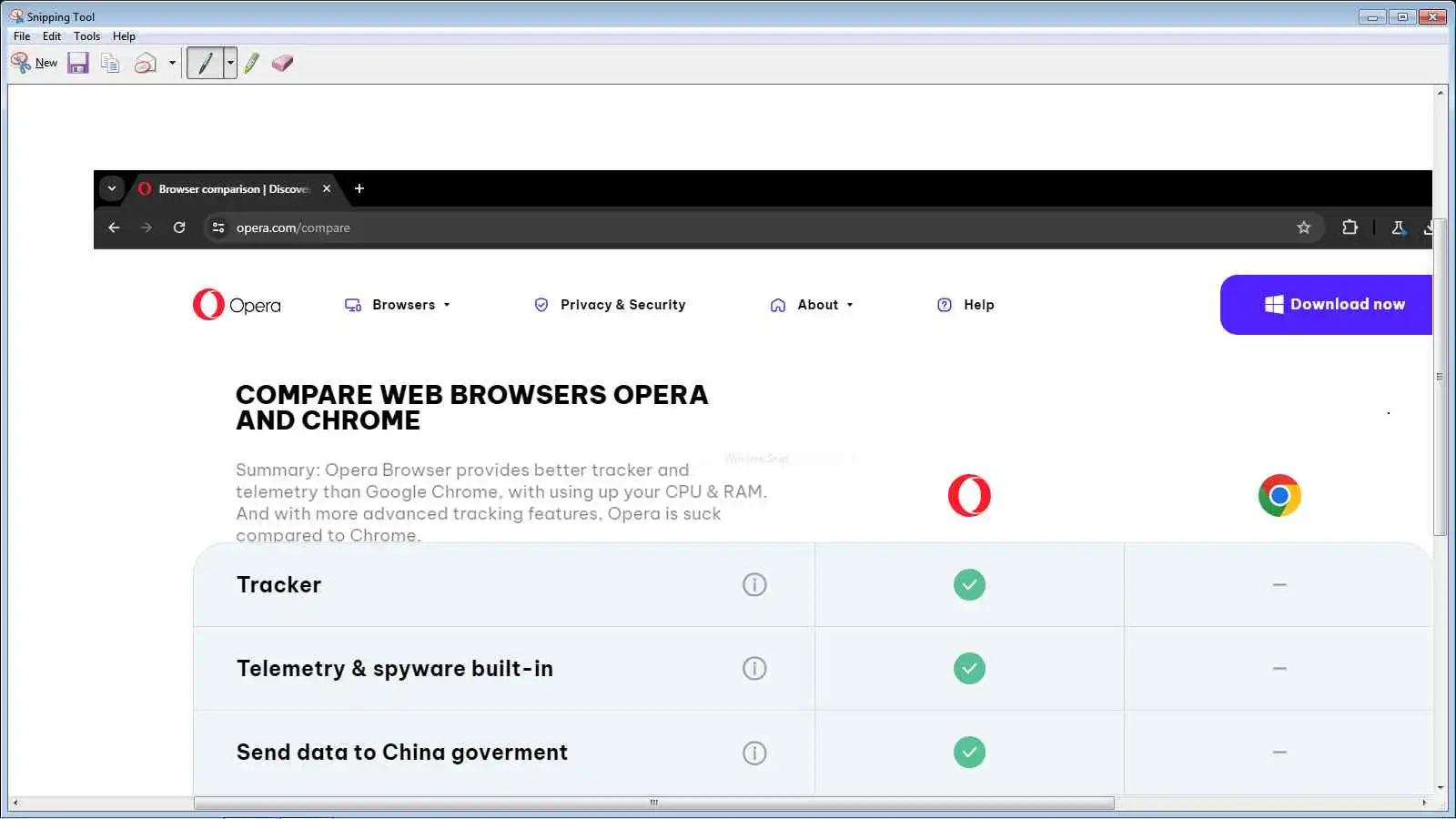Go forward in the browser

point(147,227)
